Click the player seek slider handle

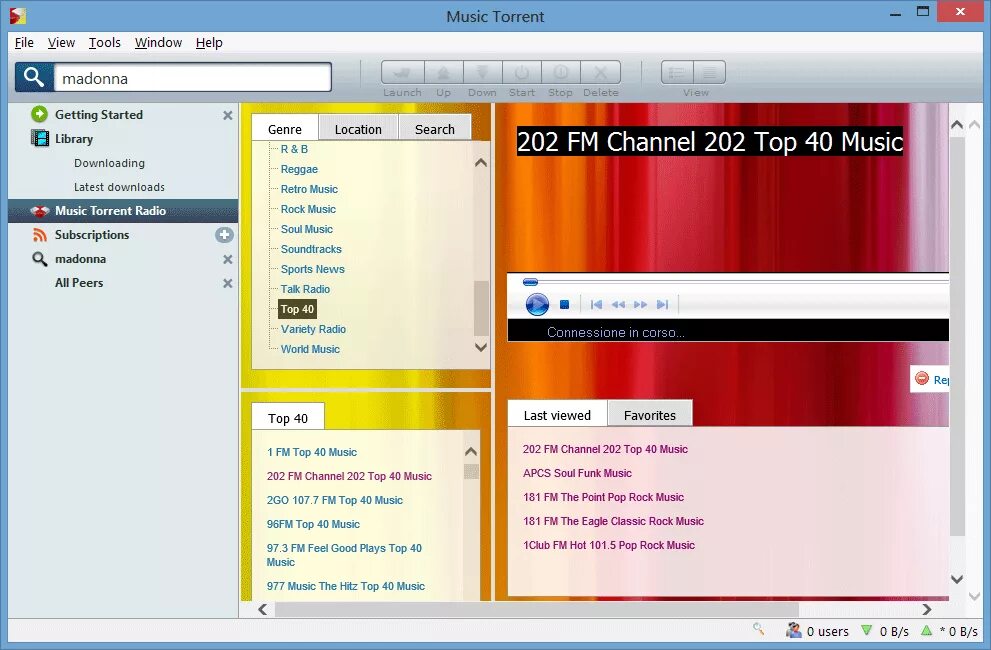pyautogui.click(x=530, y=282)
